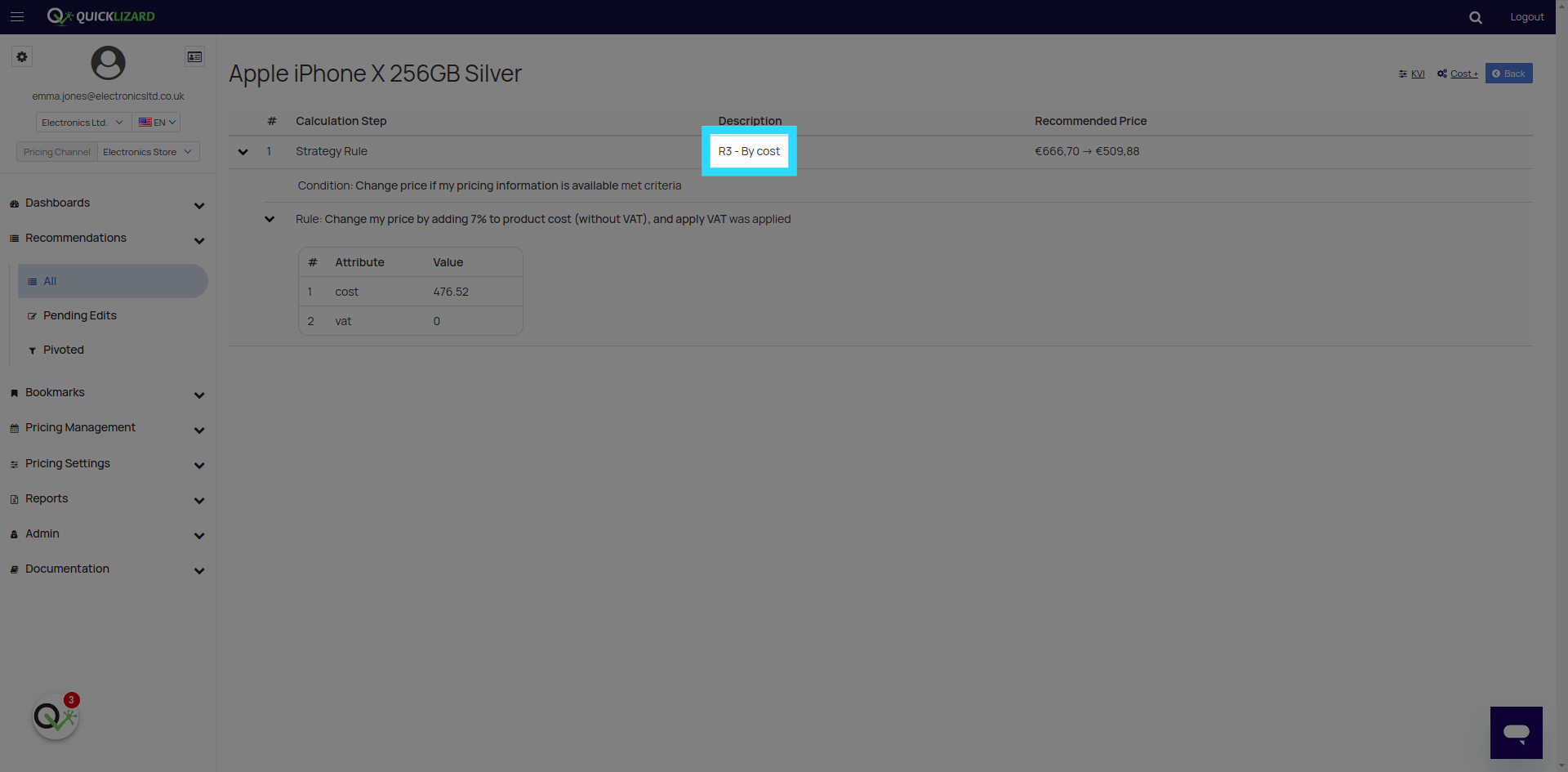Click the Dashboards gauge icon
1568x772 pixels.
pyautogui.click(x=14, y=203)
